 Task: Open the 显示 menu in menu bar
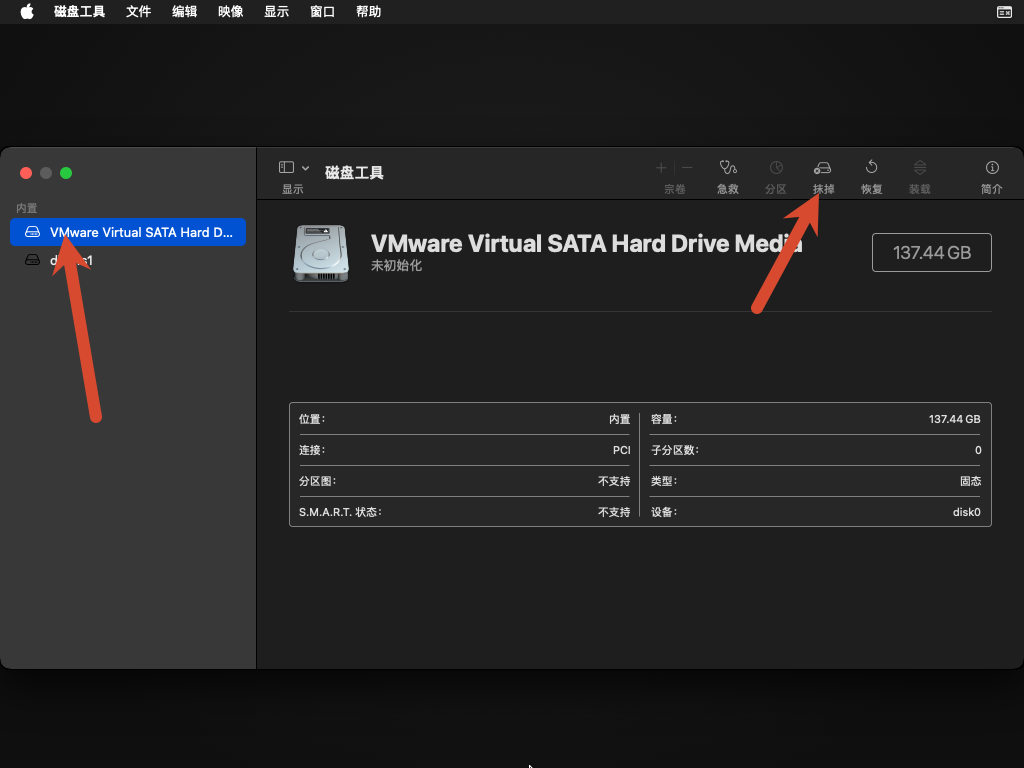click(x=276, y=12)
